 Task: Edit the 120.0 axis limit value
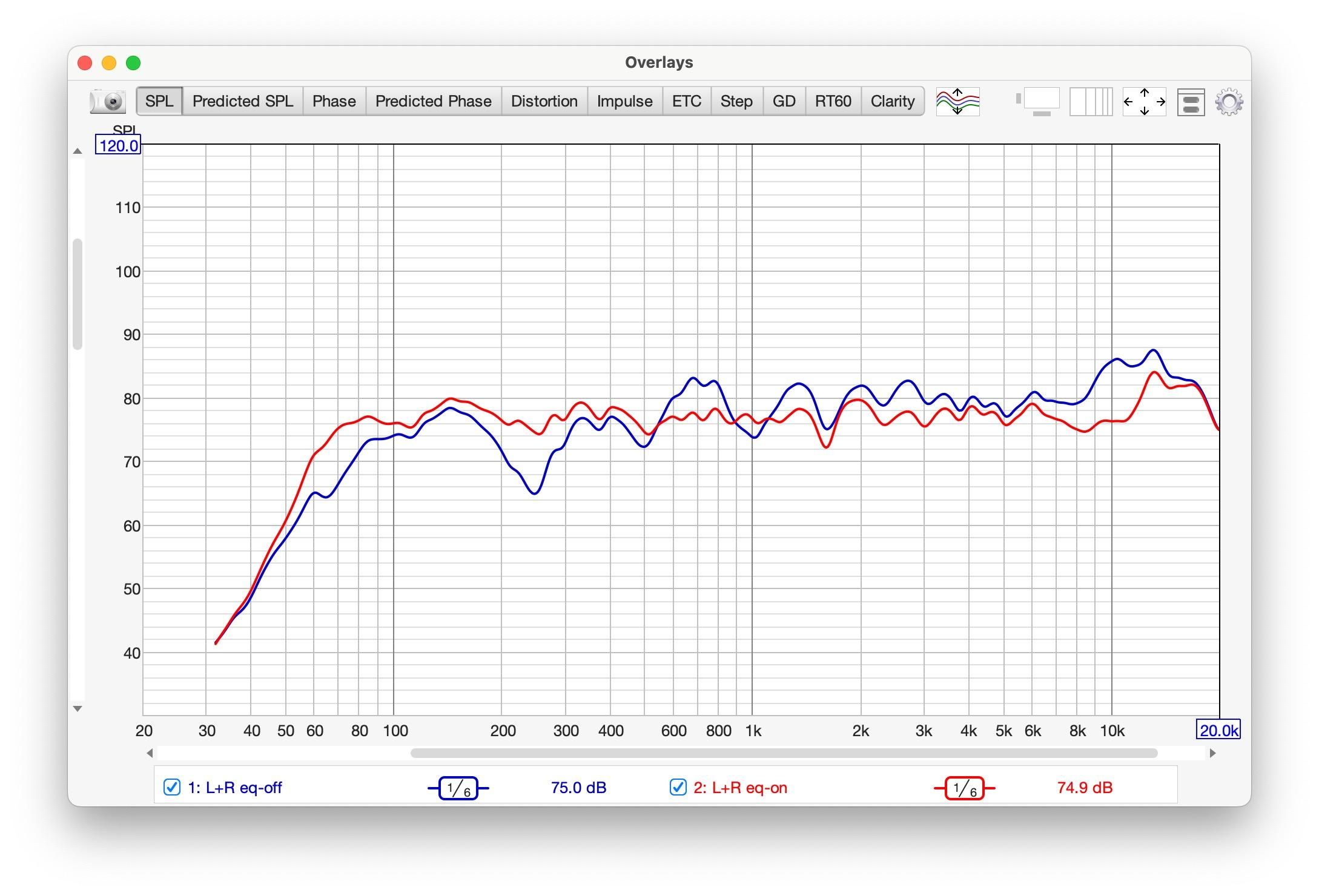118,145
